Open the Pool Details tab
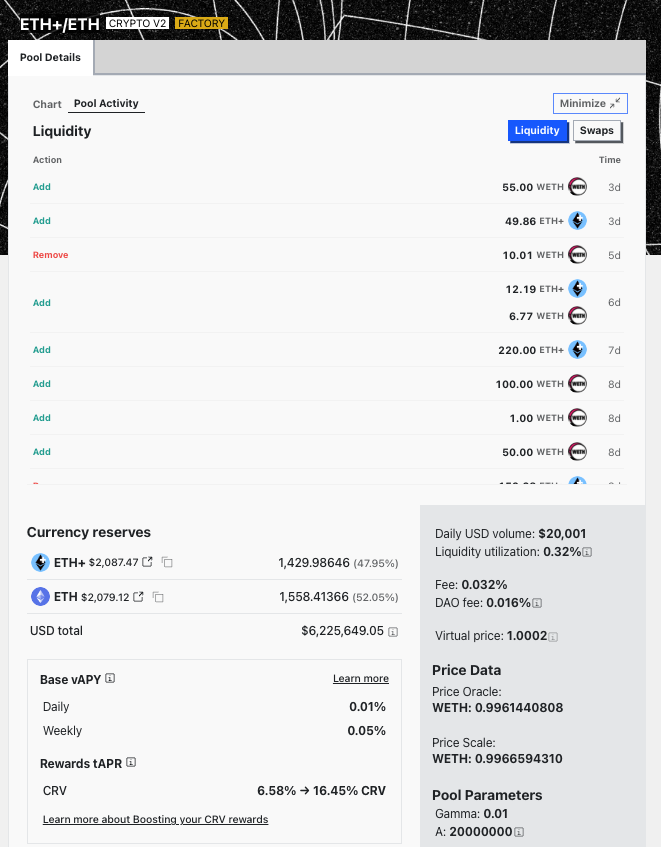 50,57
